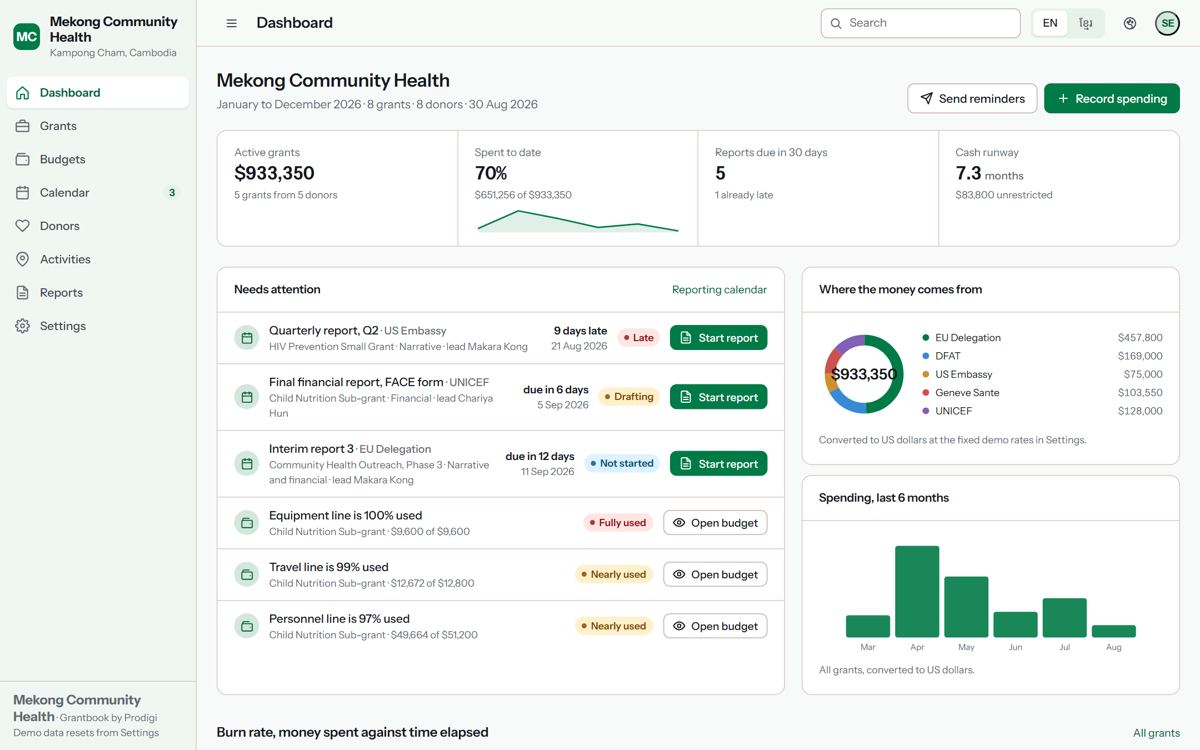This screenshot has height=750, width=1200.
Task: Click the Nearly used badge on Personnel line
Action: coord(613,626)
